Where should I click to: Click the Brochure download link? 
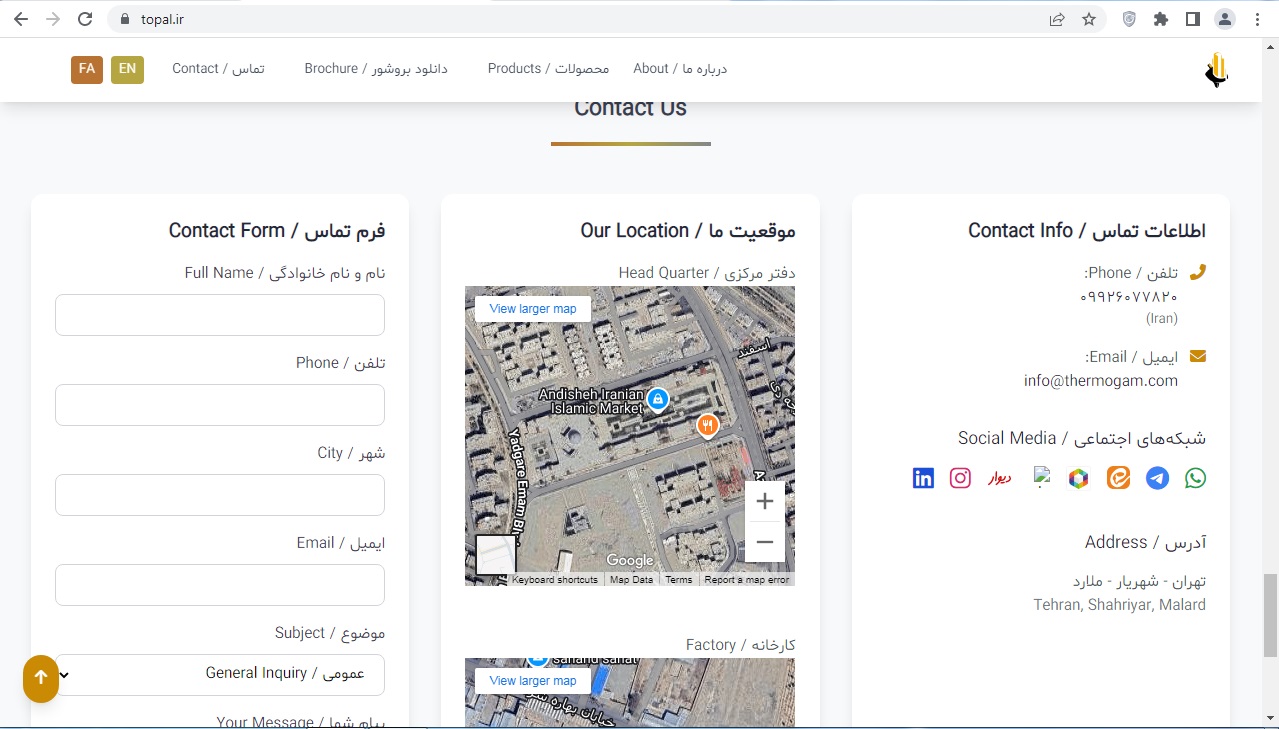click(x=377, y=68)
